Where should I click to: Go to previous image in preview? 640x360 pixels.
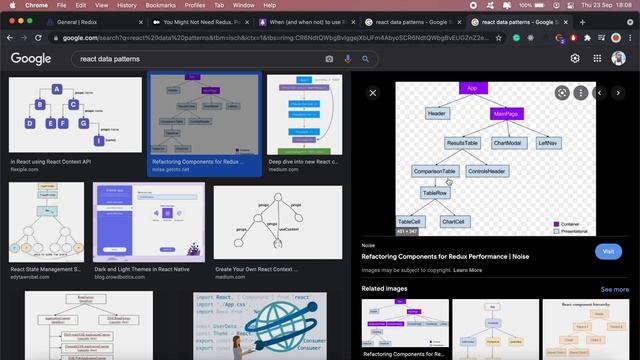600,93
